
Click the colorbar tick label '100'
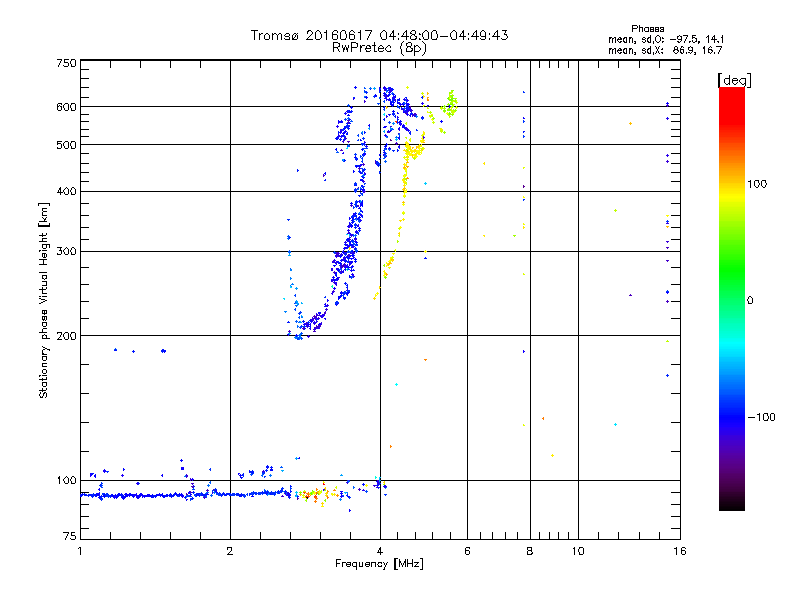click(x=757, y=184)
